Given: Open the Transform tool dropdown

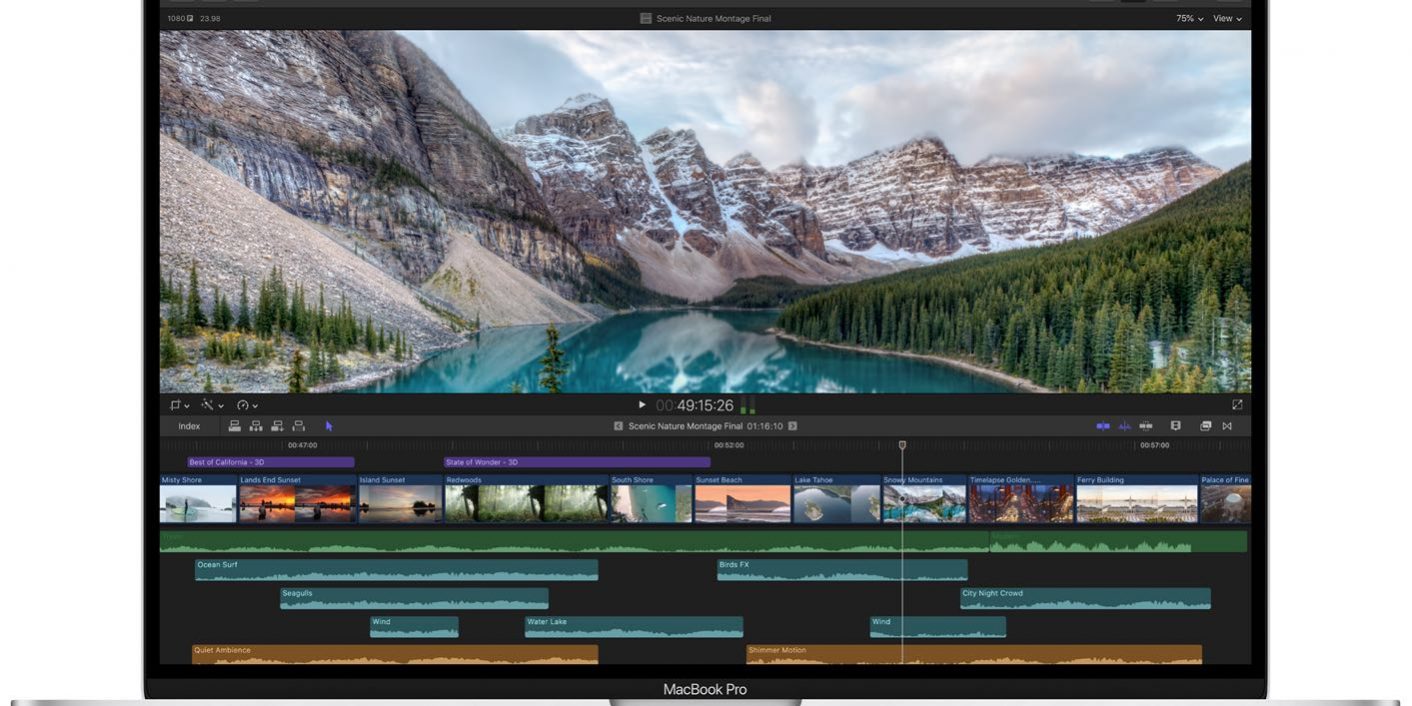Looking at the screenshot, I should (x=179, y=405).
